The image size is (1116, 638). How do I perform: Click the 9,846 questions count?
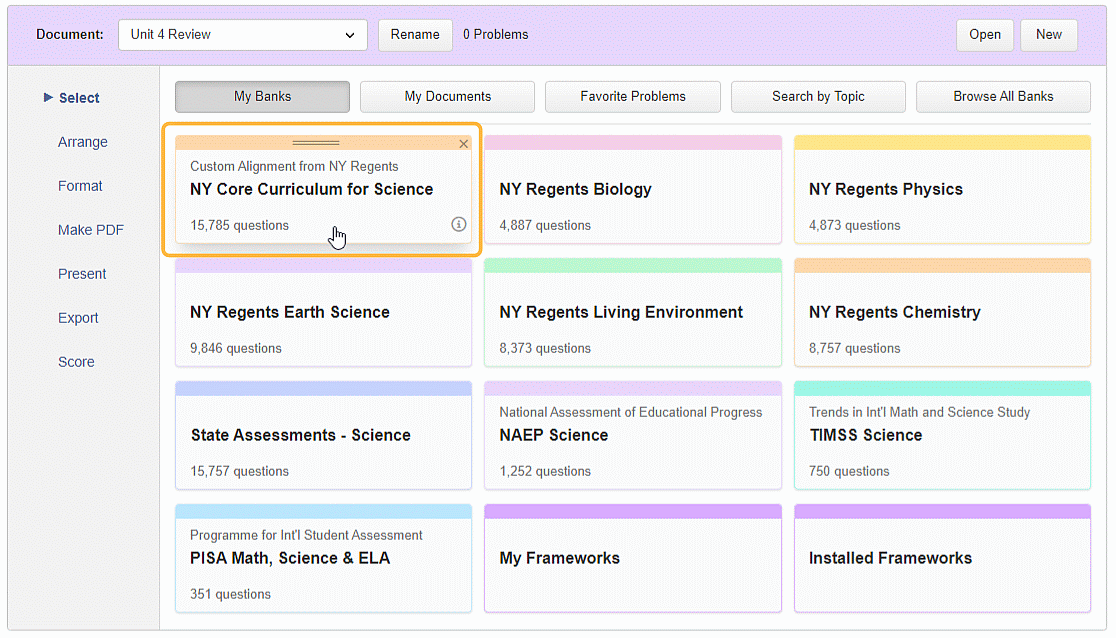tap(236, 349)
